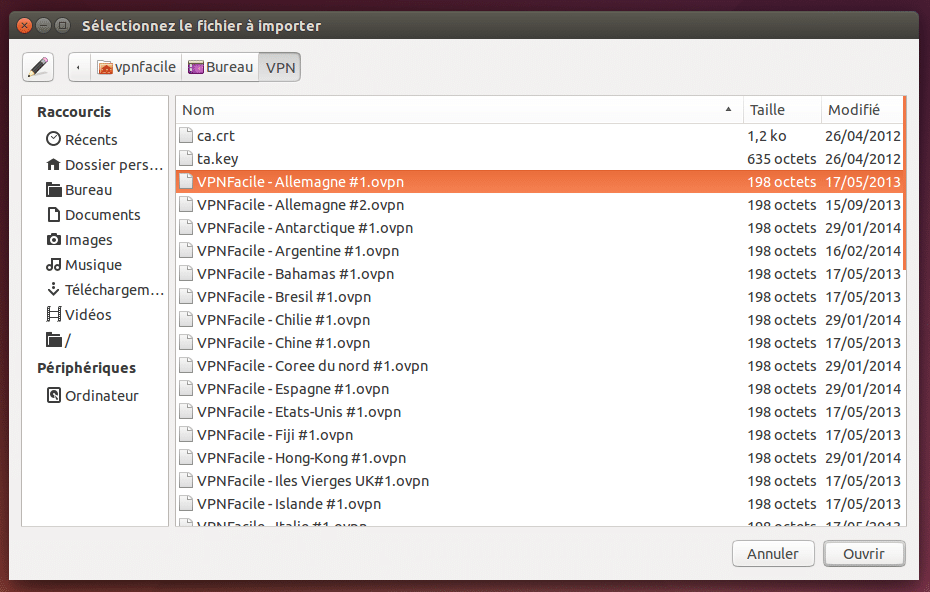Click the file icon of Fiji #1.ovpn
Viewport: 930px width, 592px height.
[x=186, y=434]
